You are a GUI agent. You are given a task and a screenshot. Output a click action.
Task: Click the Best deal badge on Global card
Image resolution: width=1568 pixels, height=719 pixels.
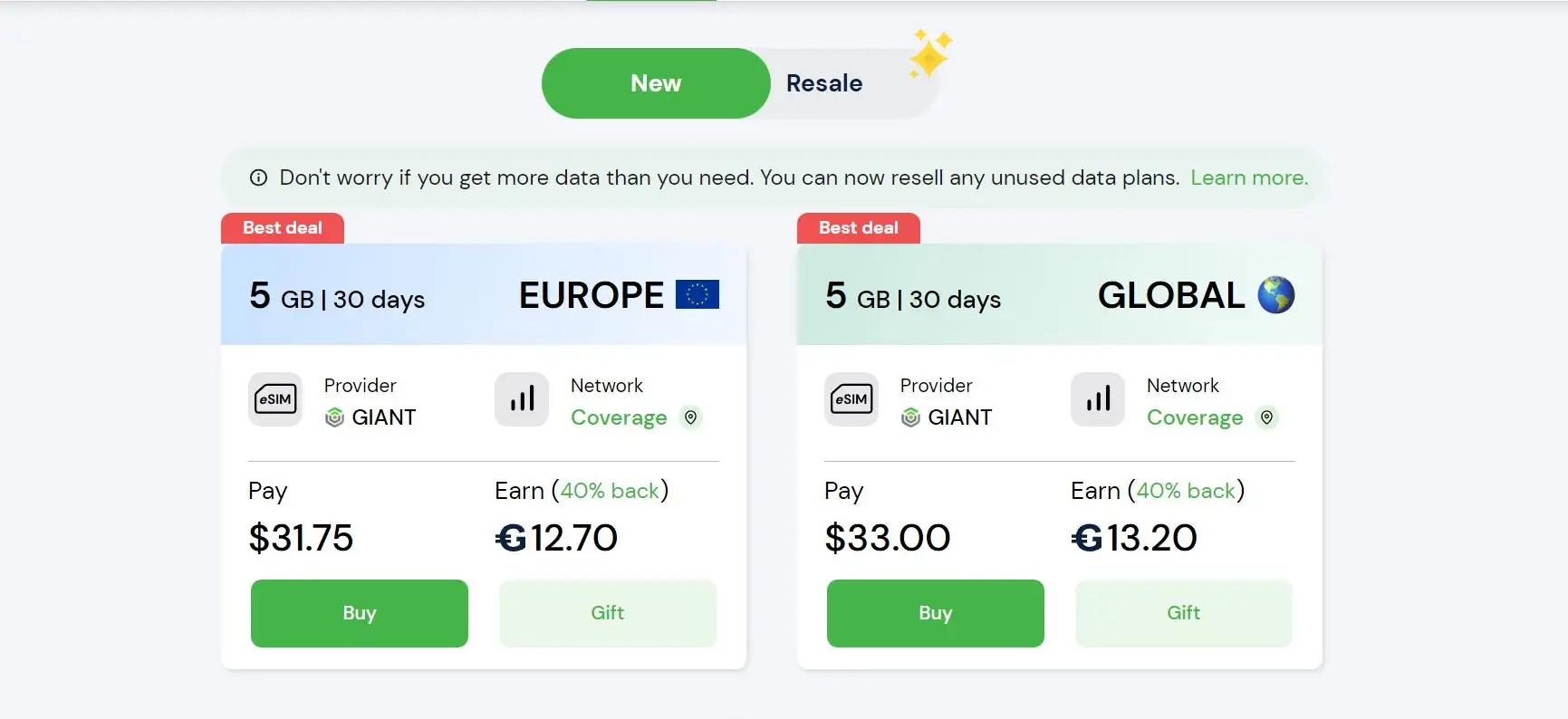[x=858, y=228]
